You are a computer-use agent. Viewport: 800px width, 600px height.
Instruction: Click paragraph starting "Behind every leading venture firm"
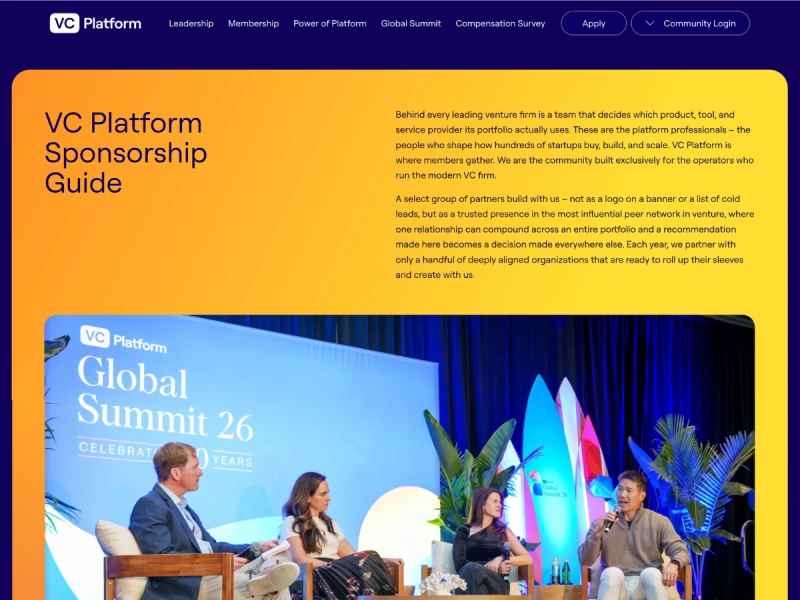[x=574, y=145]
